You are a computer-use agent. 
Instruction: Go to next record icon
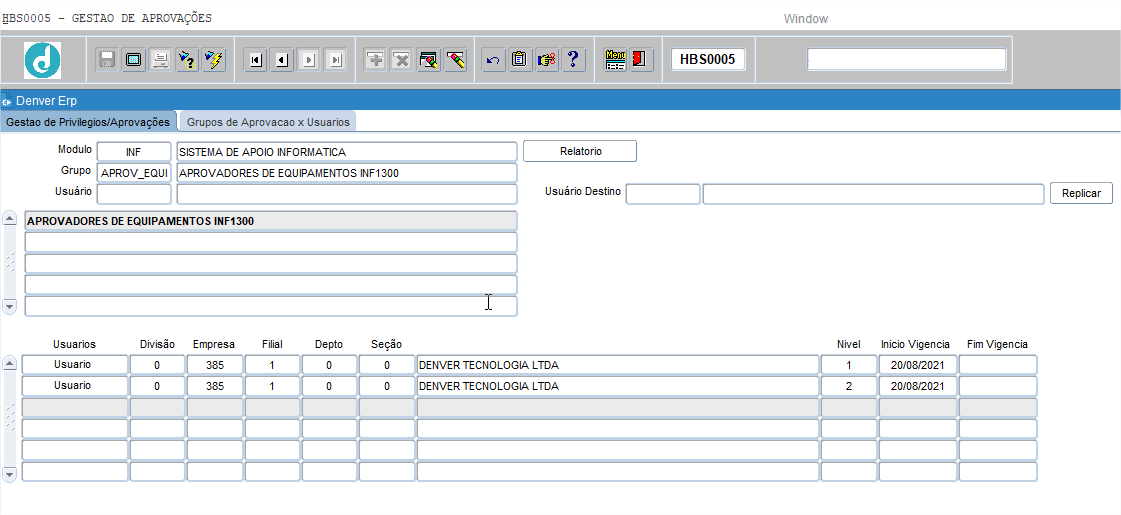309,60
